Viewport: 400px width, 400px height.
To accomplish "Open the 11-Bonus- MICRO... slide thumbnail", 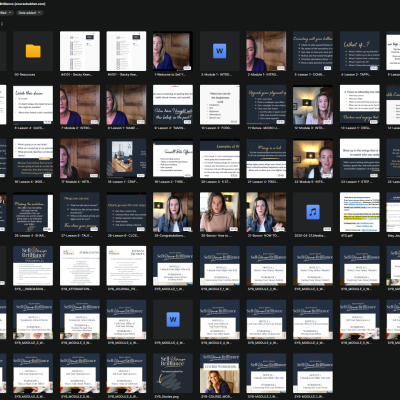I will 266,105.
